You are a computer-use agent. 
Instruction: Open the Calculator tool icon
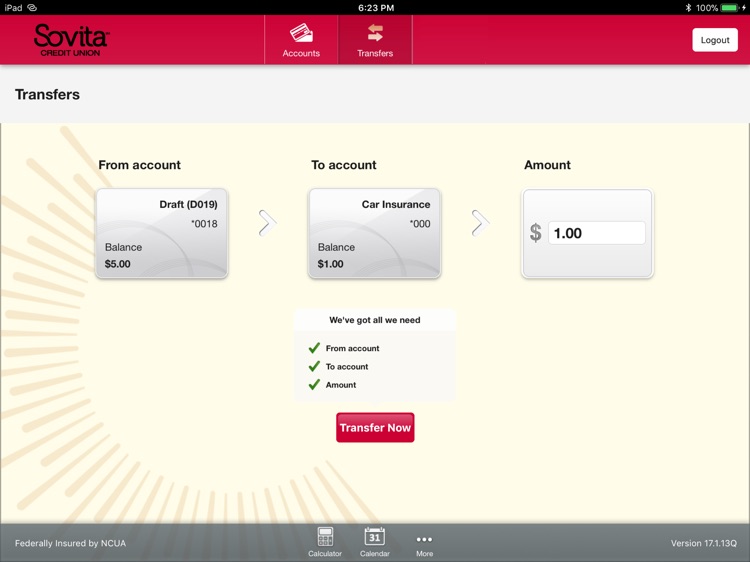click(x=325, y=537)
